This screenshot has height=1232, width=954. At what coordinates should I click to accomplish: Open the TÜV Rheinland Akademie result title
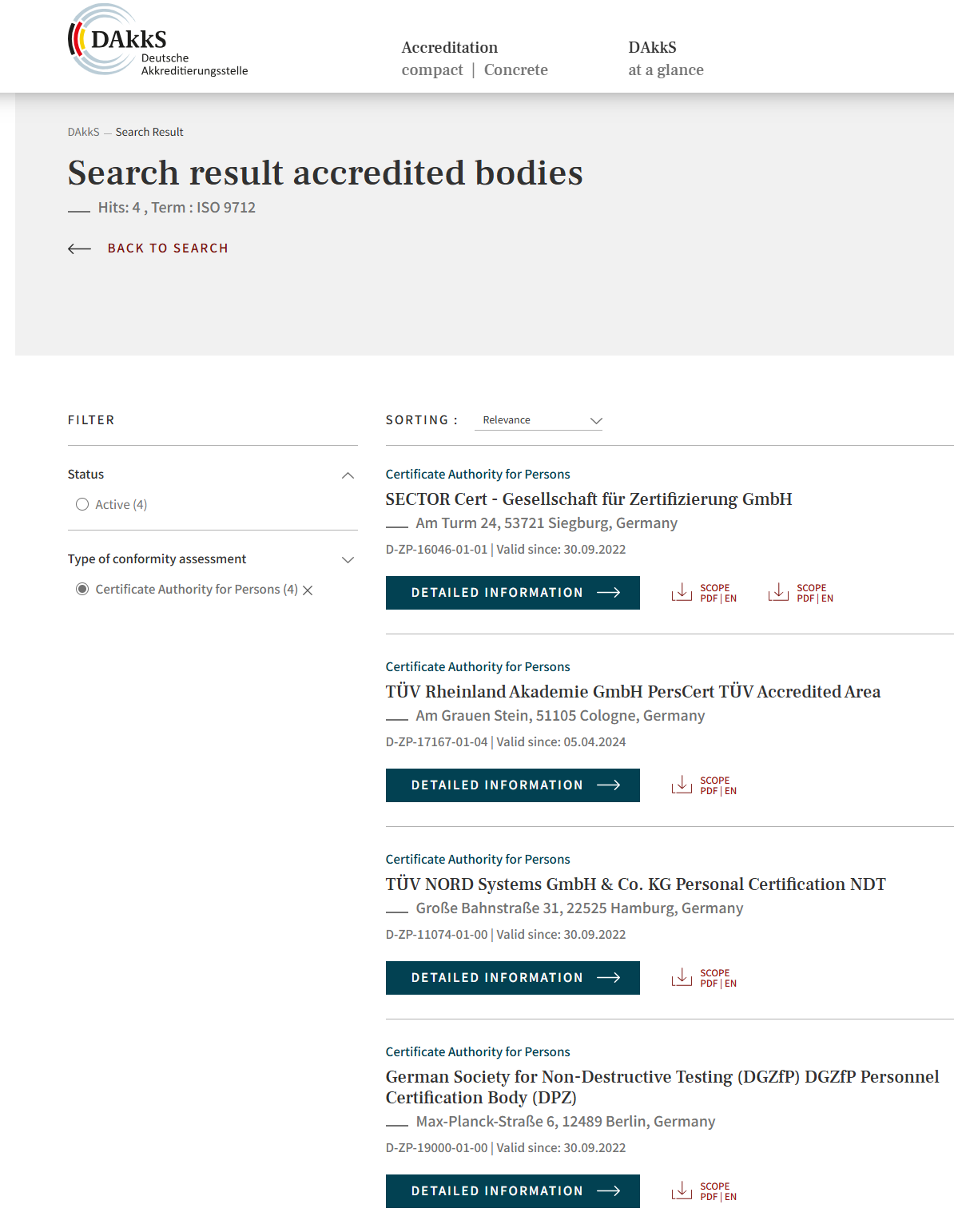pos(633,692)
